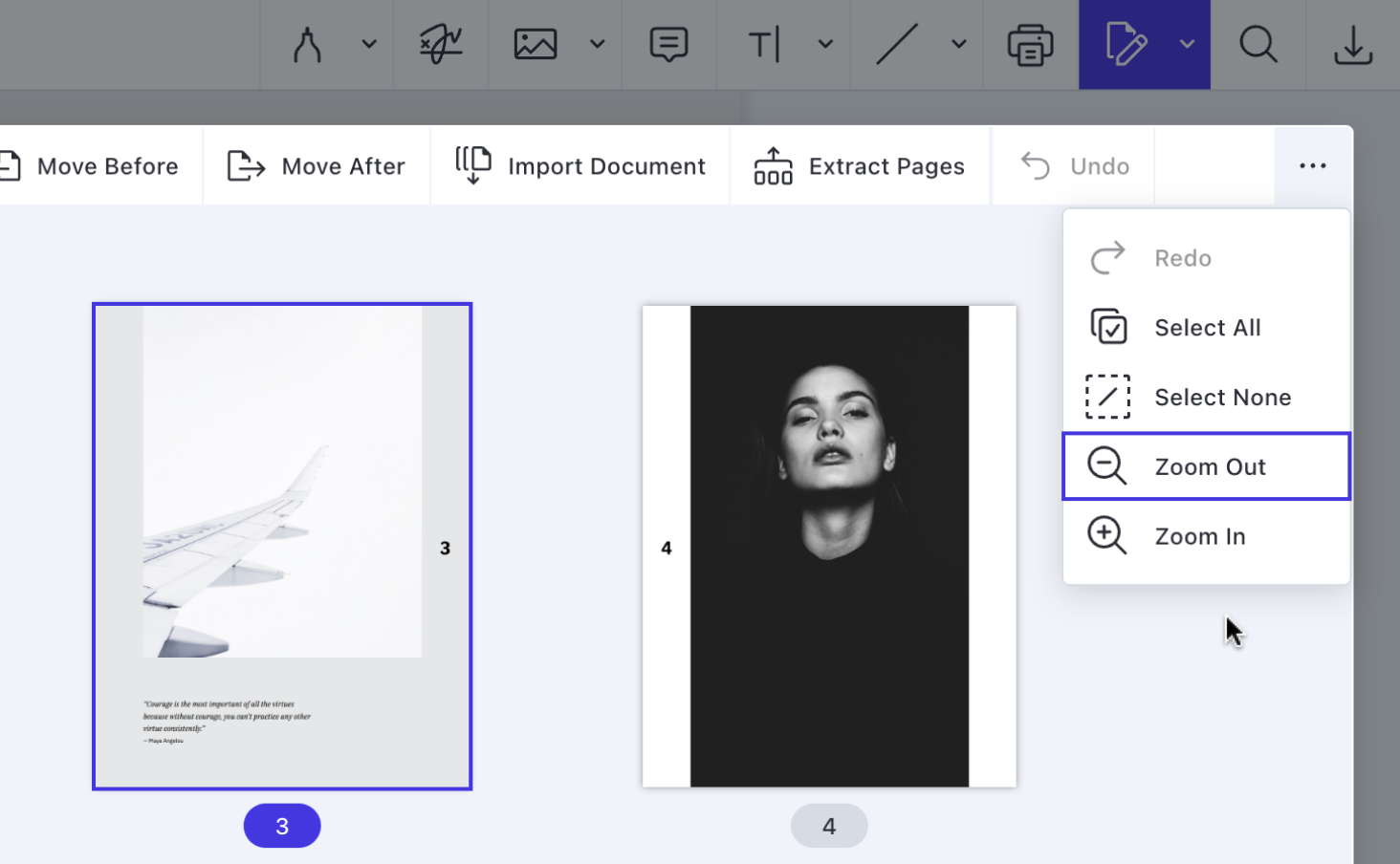Expand the image tool dropdown arrow
This screenshot has height=864, width=1400.
point(598,44)
